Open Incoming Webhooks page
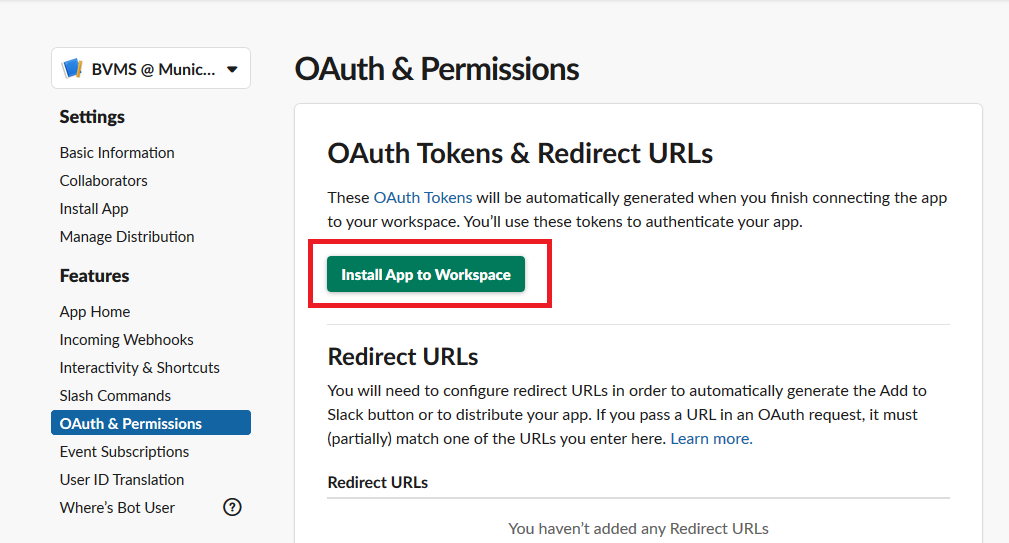This screenshot has width=1009, height=543. click(126, 340)
